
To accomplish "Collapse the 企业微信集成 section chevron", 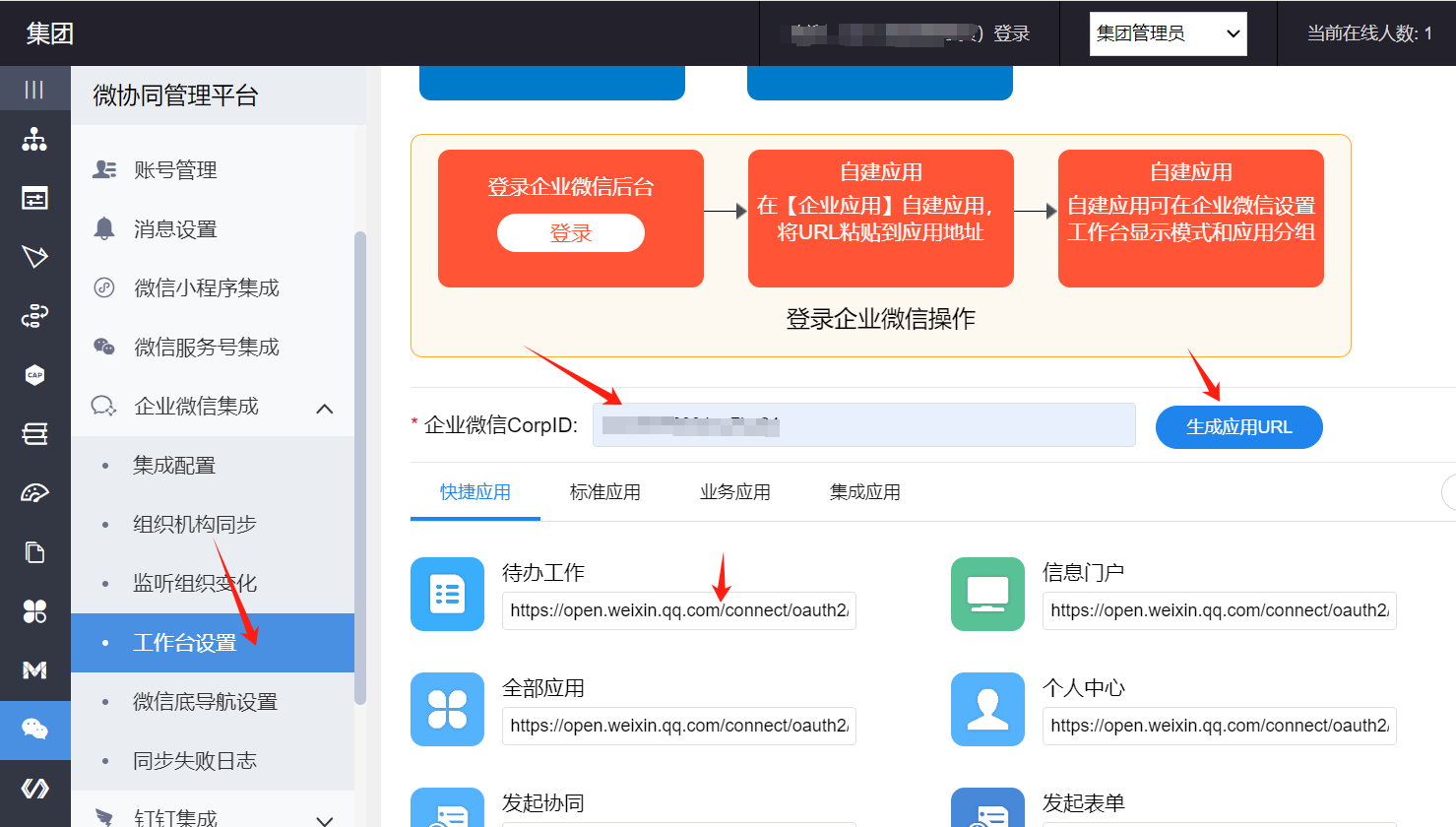I will 325,408.
